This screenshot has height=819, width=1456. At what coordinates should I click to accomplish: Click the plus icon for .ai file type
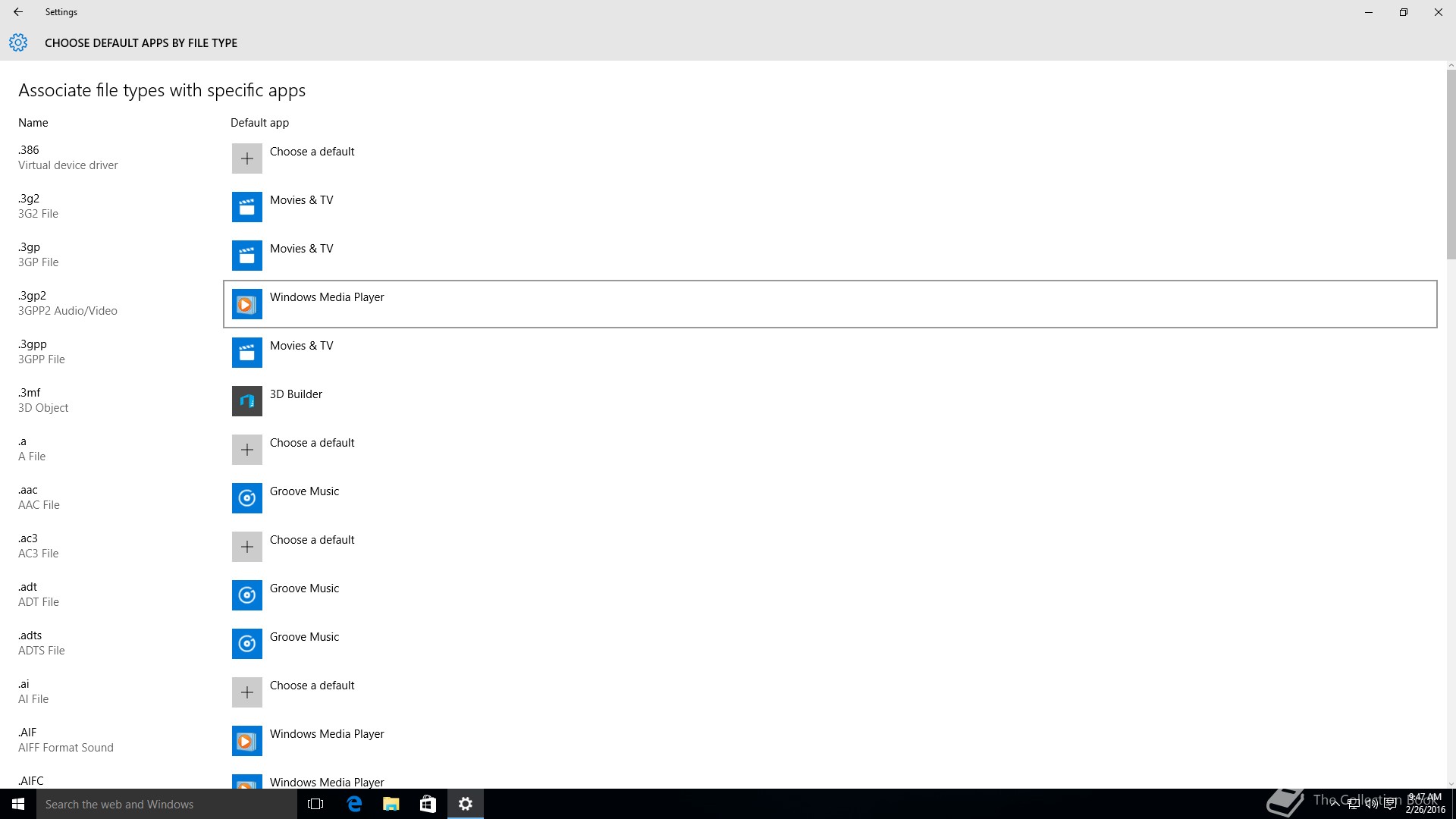pyautogui.click(x=246, y=692)
